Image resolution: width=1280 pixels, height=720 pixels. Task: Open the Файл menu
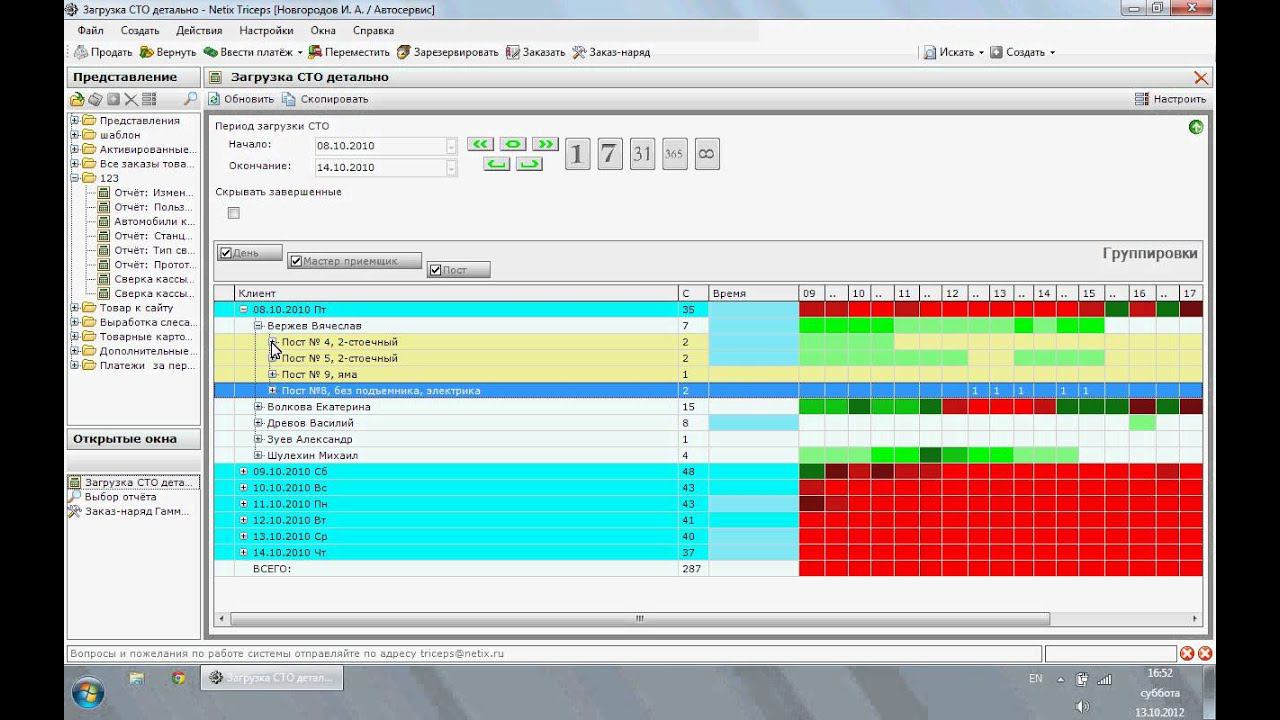tap(90, 30)
